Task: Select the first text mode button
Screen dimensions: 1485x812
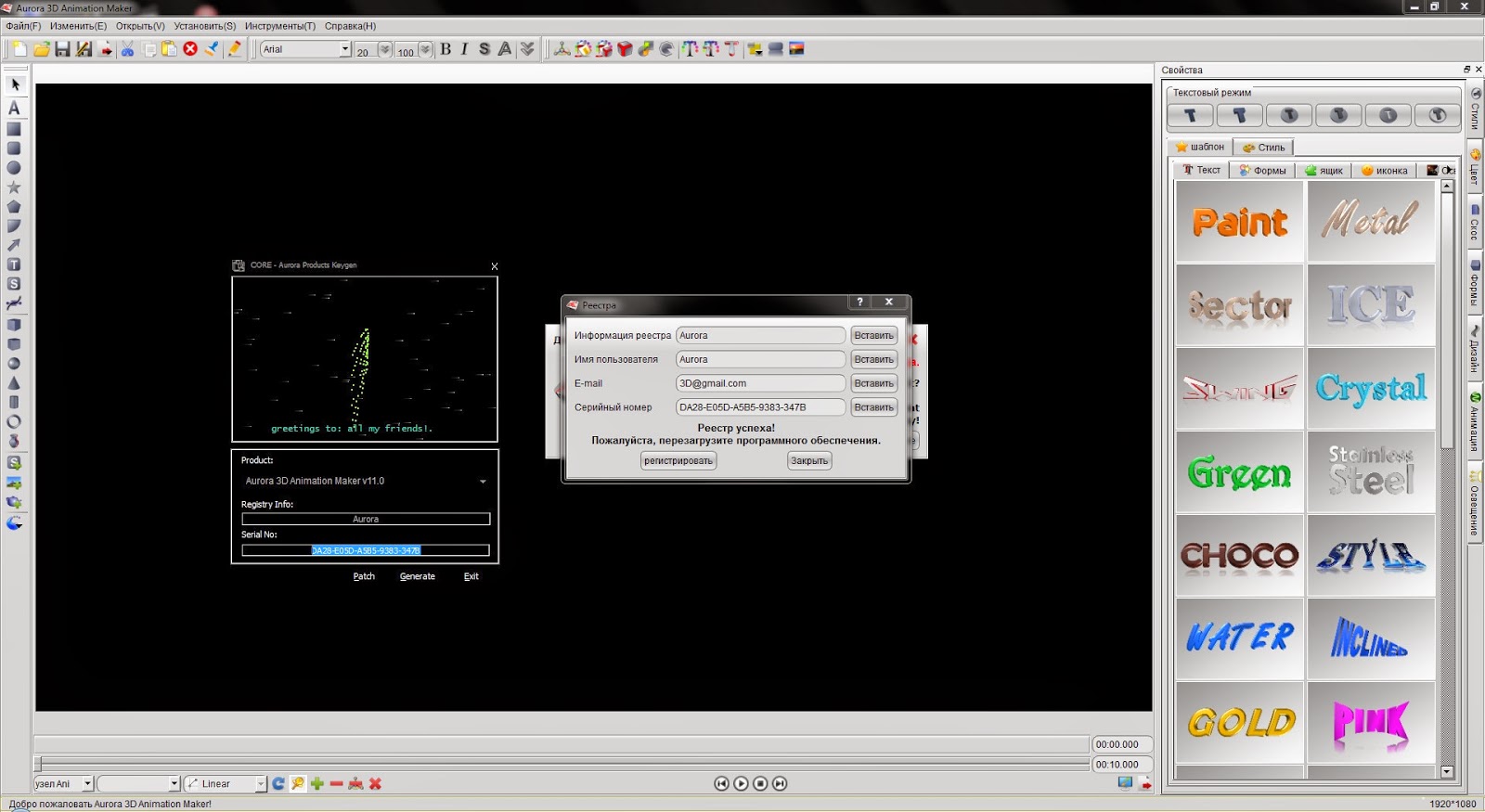Action: tap(1191, 115)
